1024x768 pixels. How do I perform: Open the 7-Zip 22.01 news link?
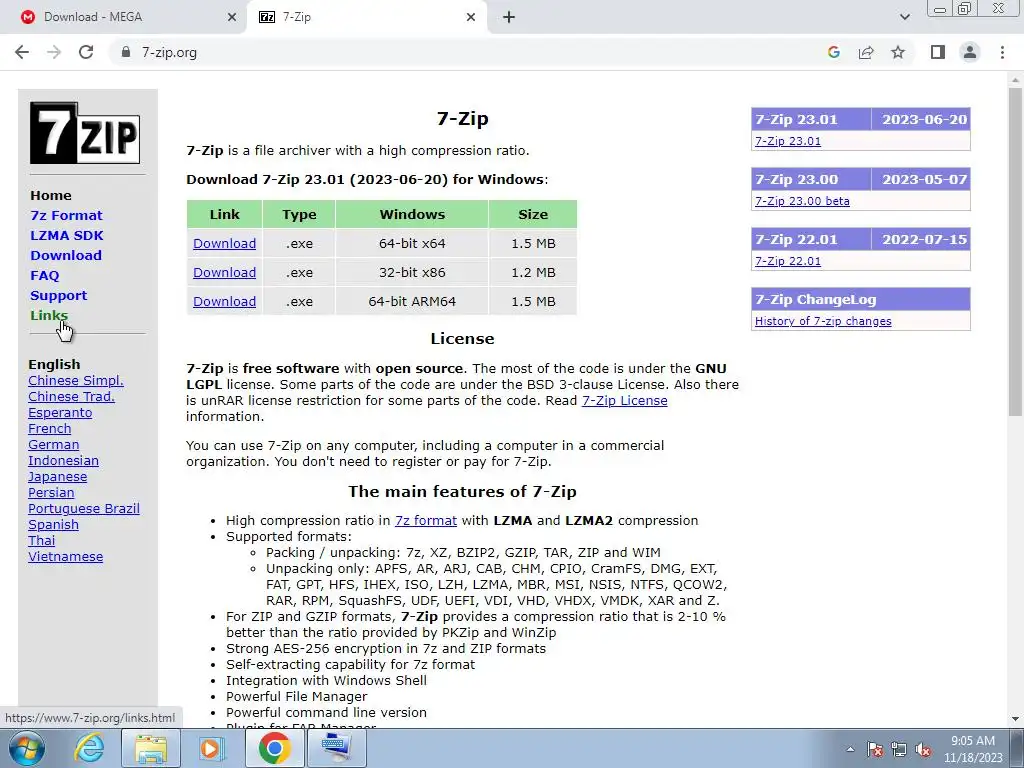[788, 261]
